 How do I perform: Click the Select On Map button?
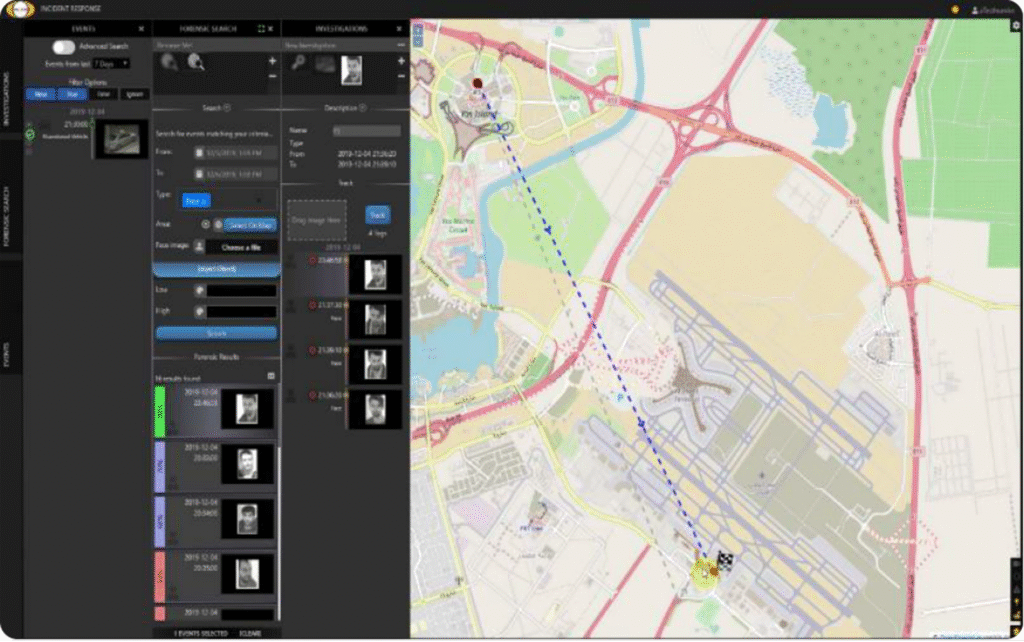pyautogui.click(x=251, y=225)
